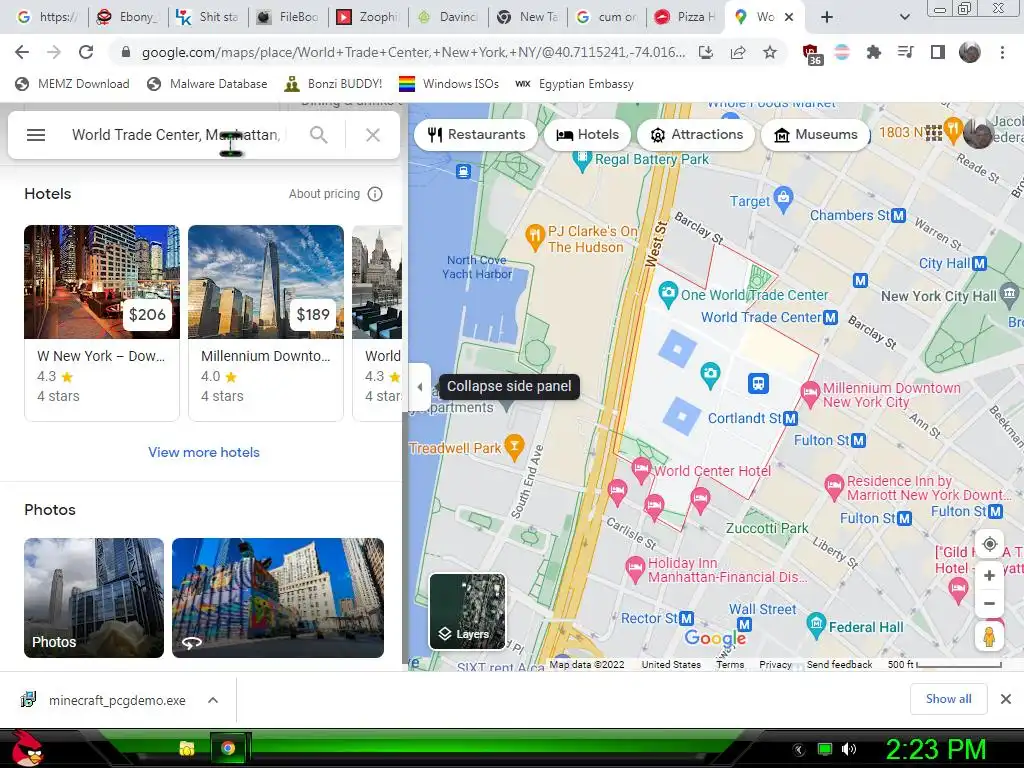Open minecraft_pcgdemo.exe download item
This screenshot has height=768, width=1024.
click(x=104, y=700)
